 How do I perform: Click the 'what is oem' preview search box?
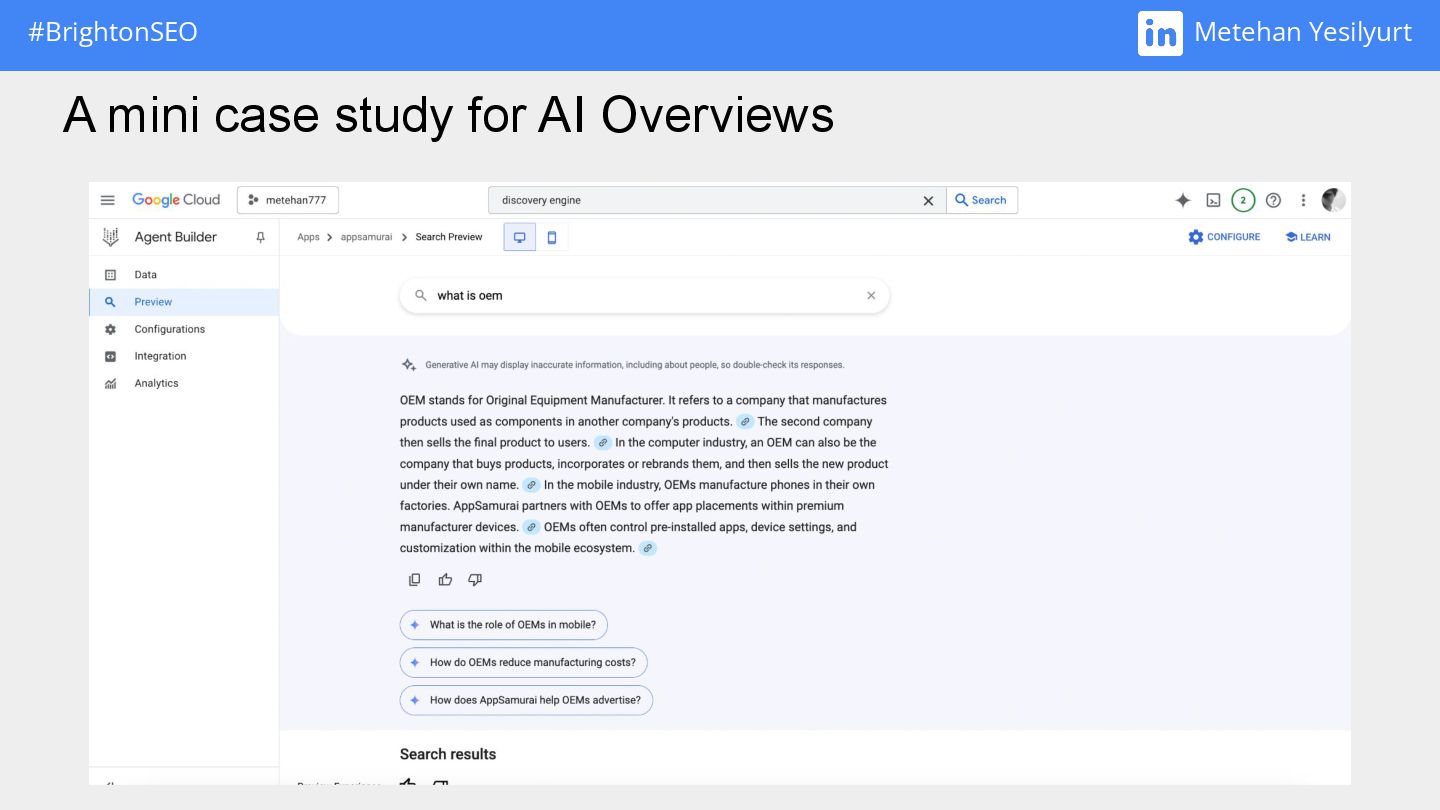pyautogui.click(x=644, y=296)
